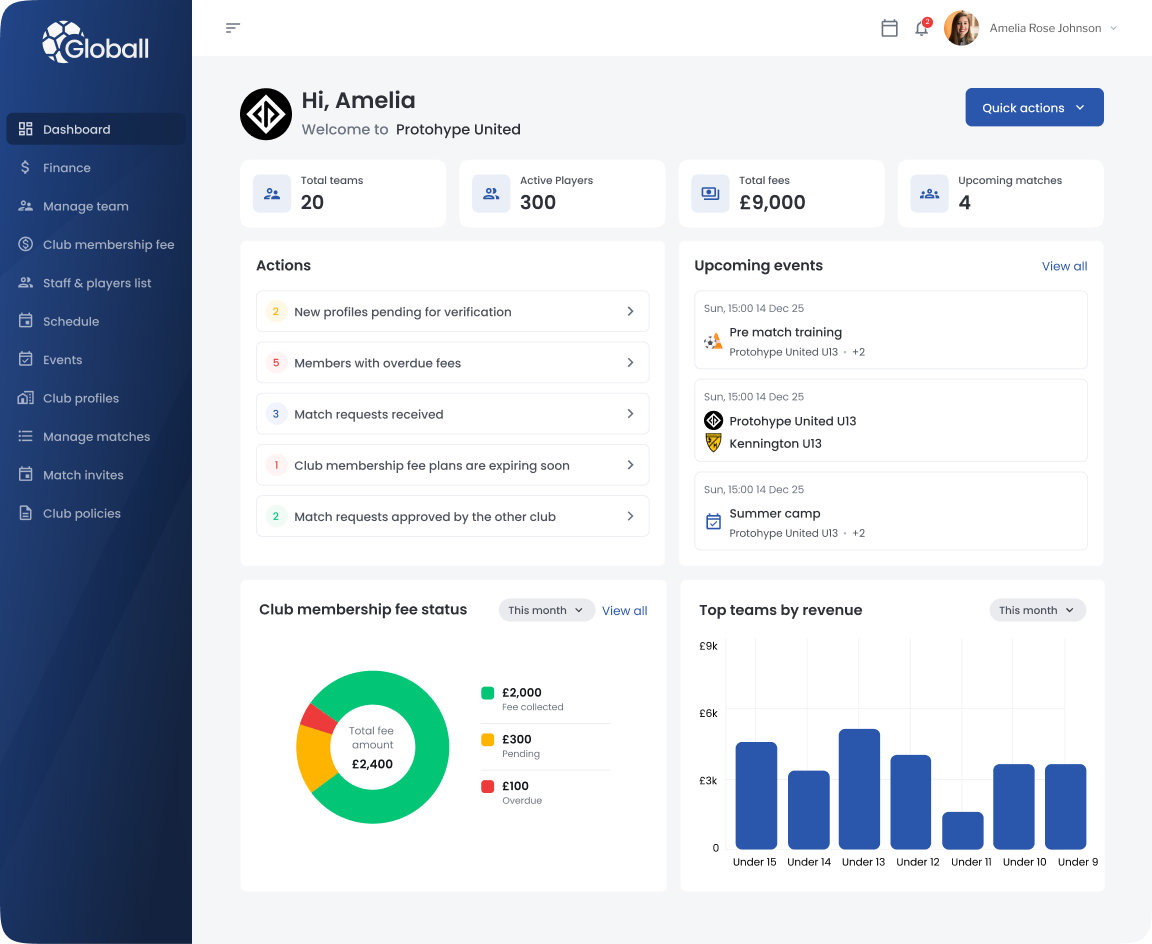Click the Summer camp calendar icon
Screen dimensions: 1152x944
pos(713,522)
